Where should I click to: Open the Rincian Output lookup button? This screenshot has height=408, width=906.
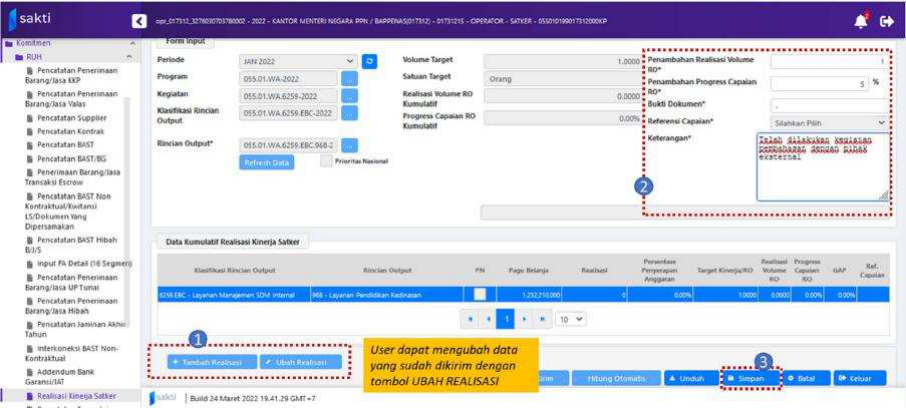(349, 145)
